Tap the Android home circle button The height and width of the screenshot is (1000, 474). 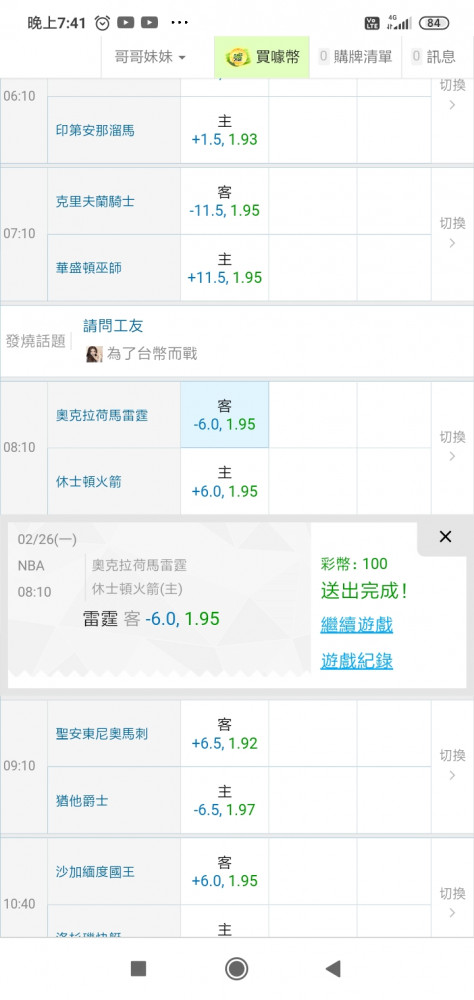tap(237, 968)
